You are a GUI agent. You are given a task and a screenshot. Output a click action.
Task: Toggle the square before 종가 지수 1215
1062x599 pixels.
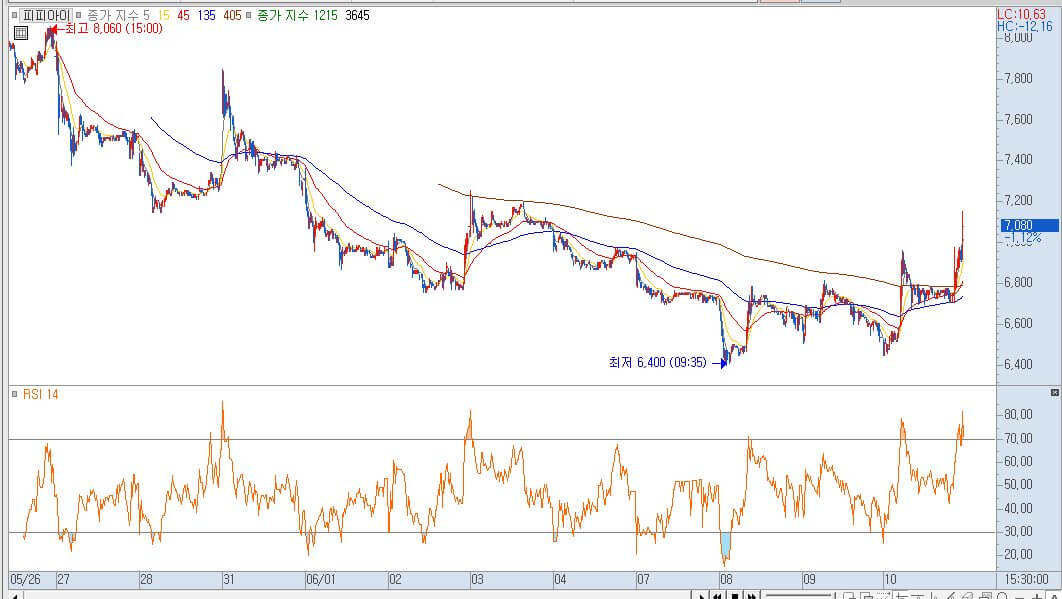coord(249,15)
